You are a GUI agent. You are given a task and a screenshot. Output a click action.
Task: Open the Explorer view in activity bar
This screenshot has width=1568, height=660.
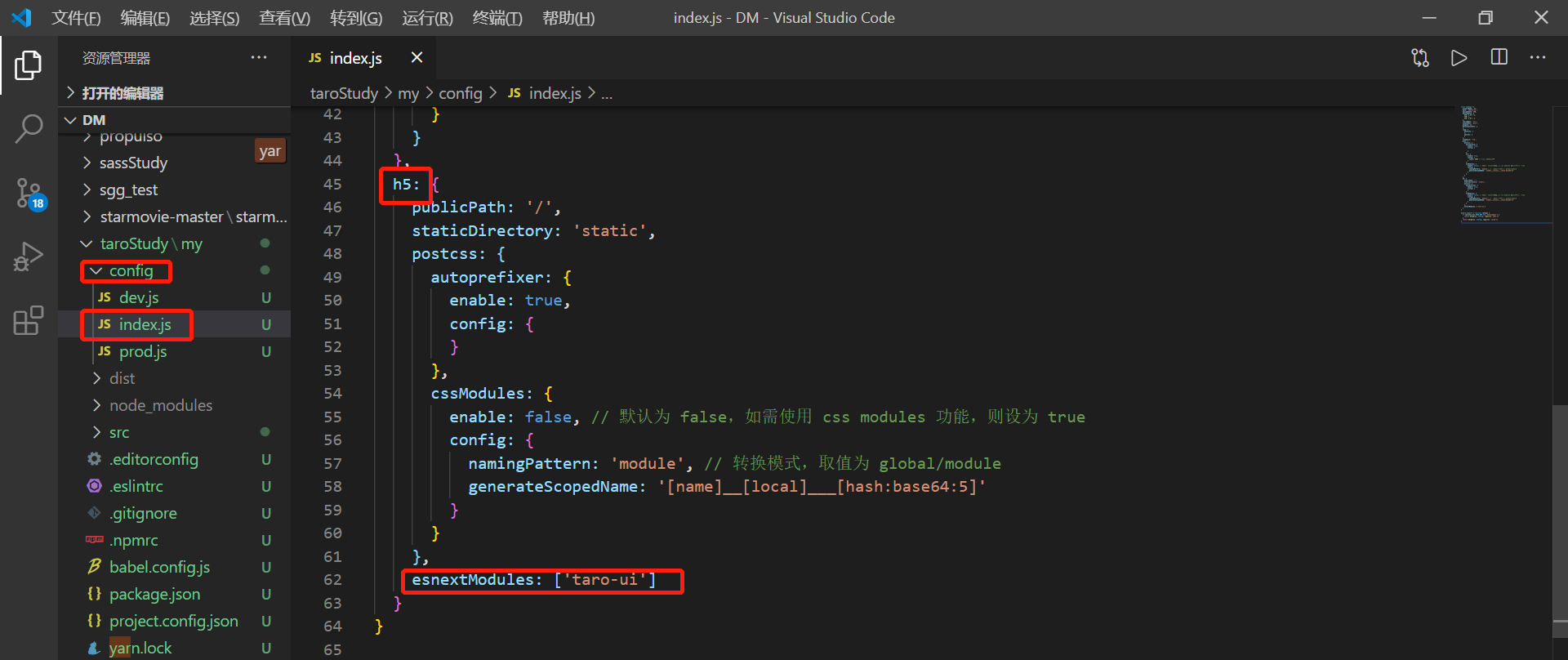click(x=29, y=65)
